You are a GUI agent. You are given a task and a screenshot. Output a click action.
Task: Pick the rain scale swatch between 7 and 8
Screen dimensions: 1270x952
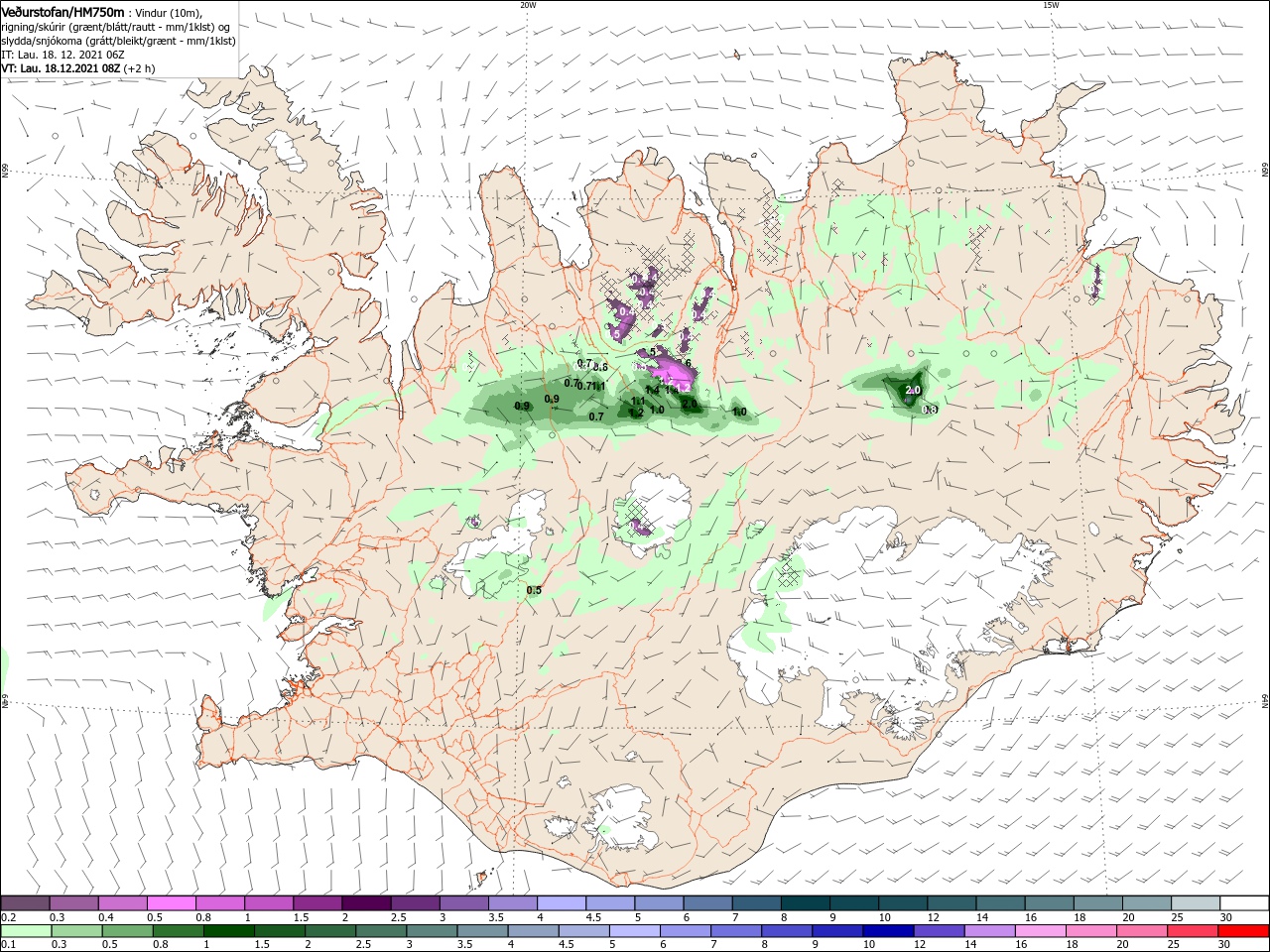pos(736,931)
